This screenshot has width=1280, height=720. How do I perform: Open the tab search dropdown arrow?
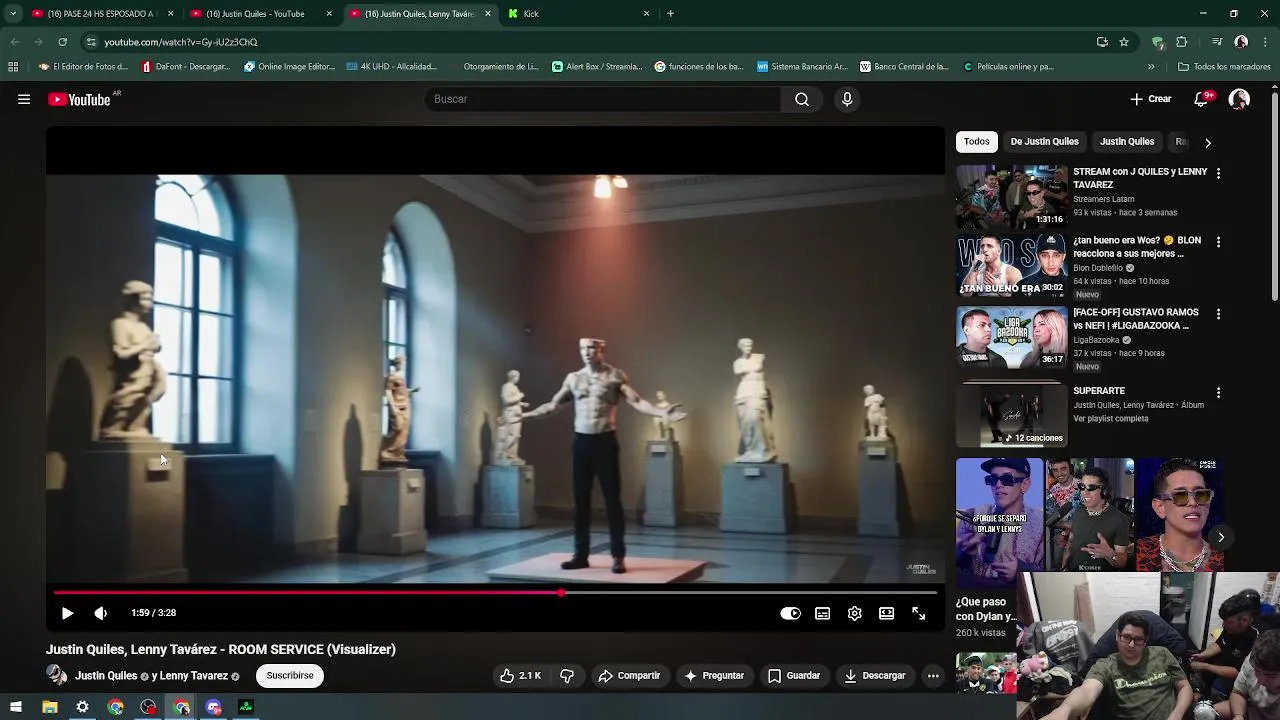click(x=13, y=14)
